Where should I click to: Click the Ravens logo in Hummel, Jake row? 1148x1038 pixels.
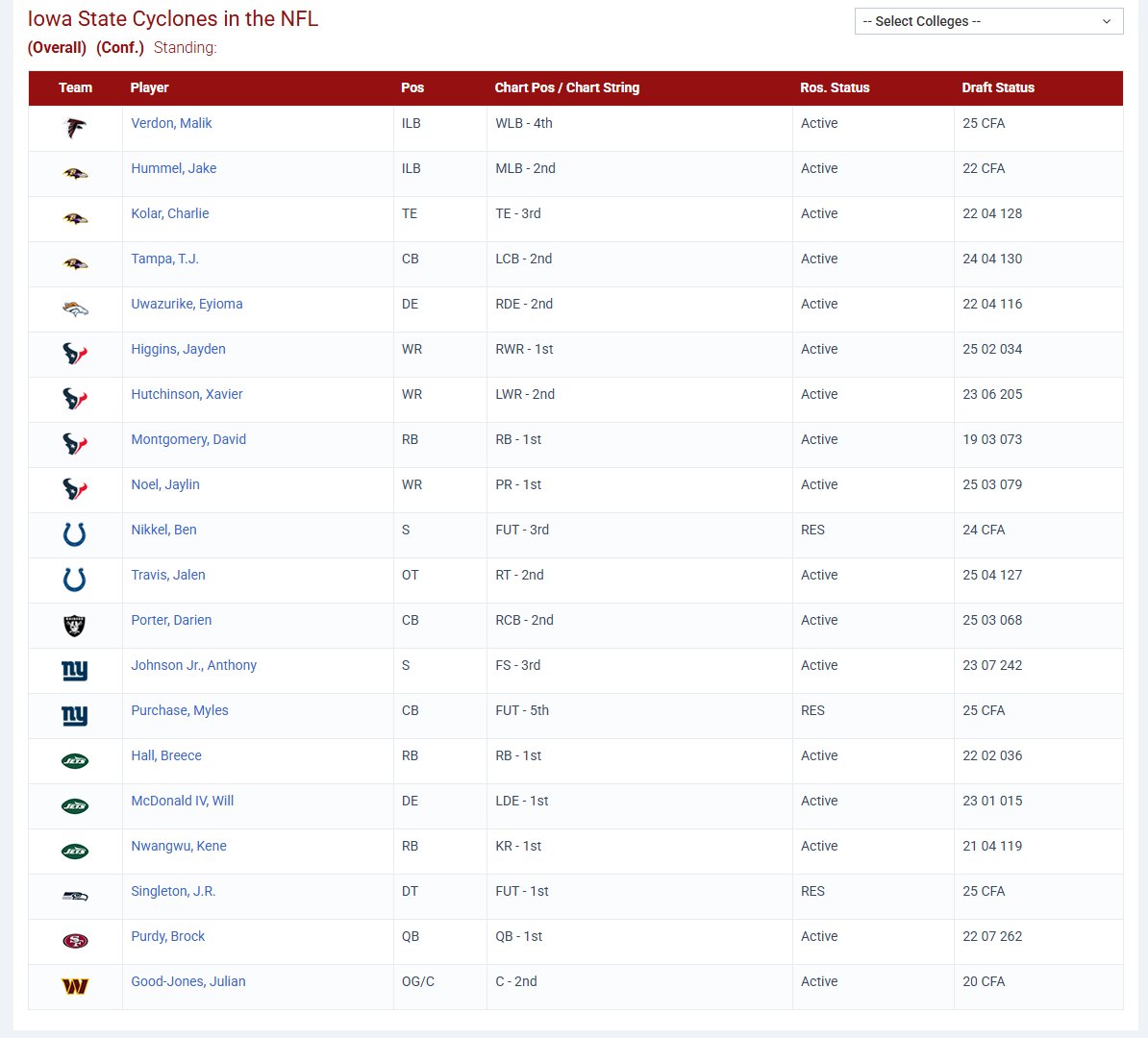tap(75, 174)
